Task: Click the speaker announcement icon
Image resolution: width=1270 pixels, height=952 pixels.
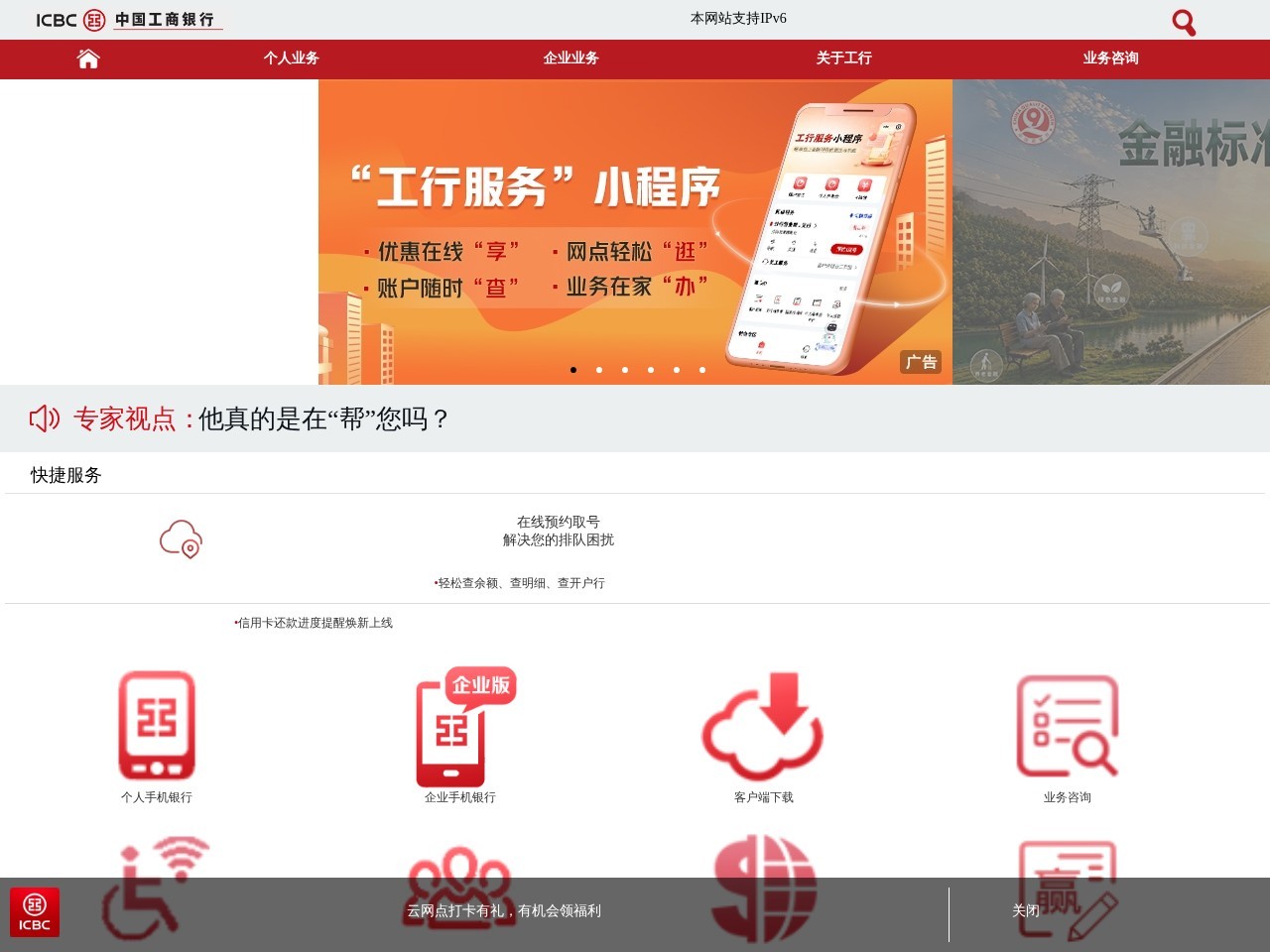Action: click(45, 418)
